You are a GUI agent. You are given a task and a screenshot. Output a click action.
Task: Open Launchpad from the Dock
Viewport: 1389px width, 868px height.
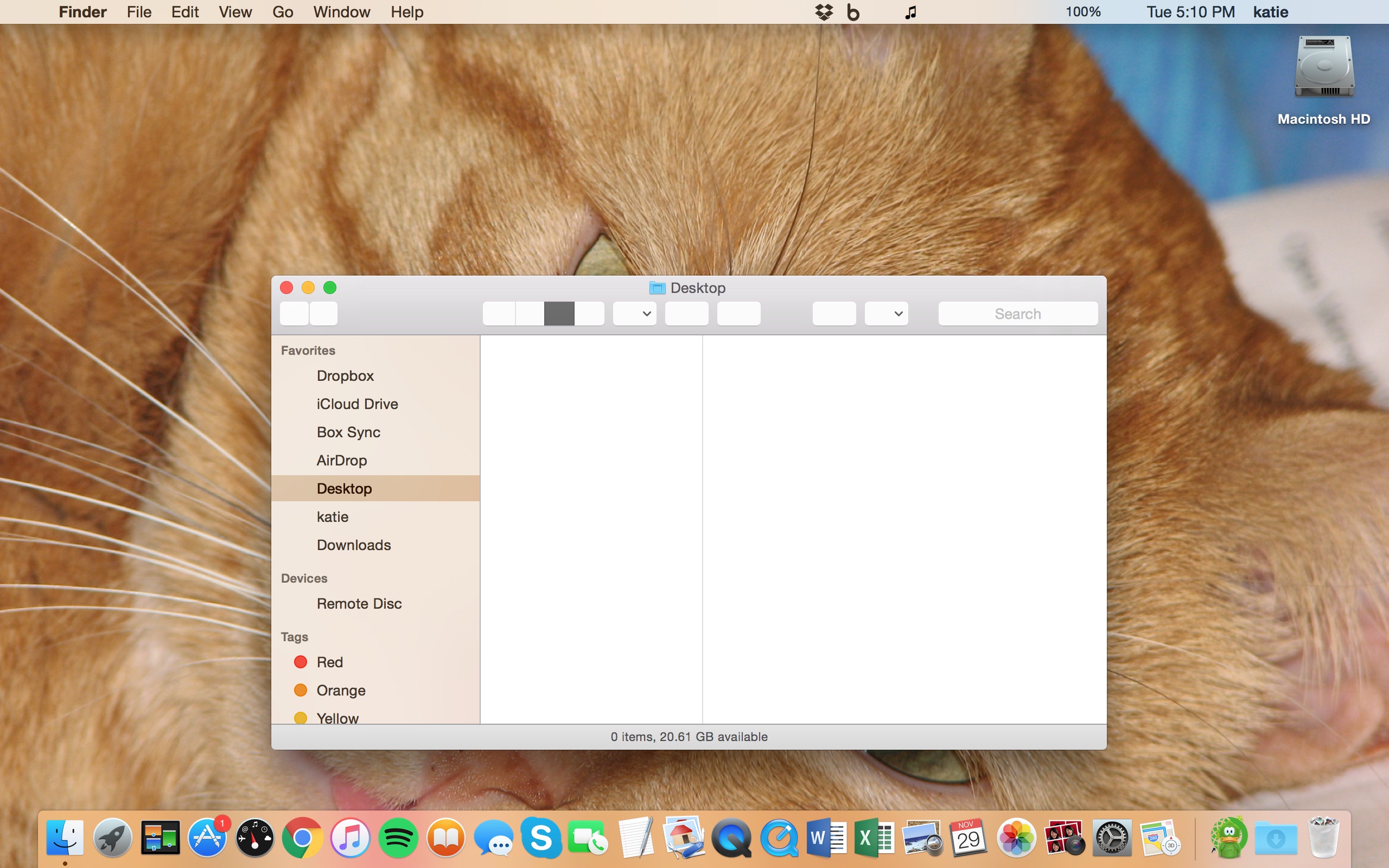click(x=112, y=838)
